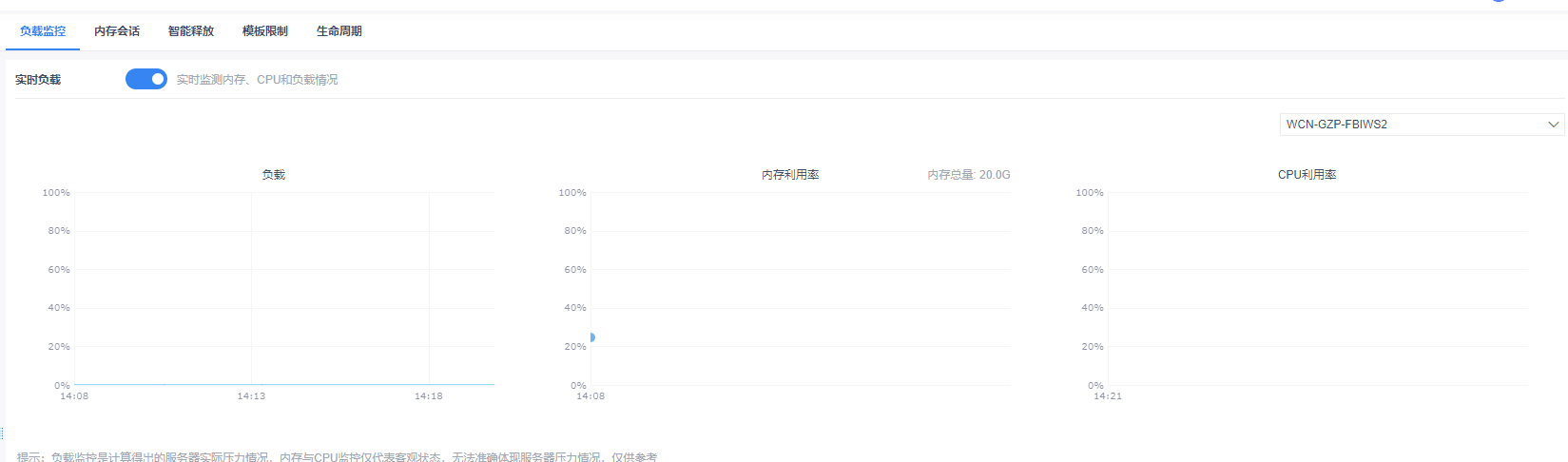This screenshot has height=462, width=1568.
Task: Click the 负载 chart title
Action: click(274, 175)
